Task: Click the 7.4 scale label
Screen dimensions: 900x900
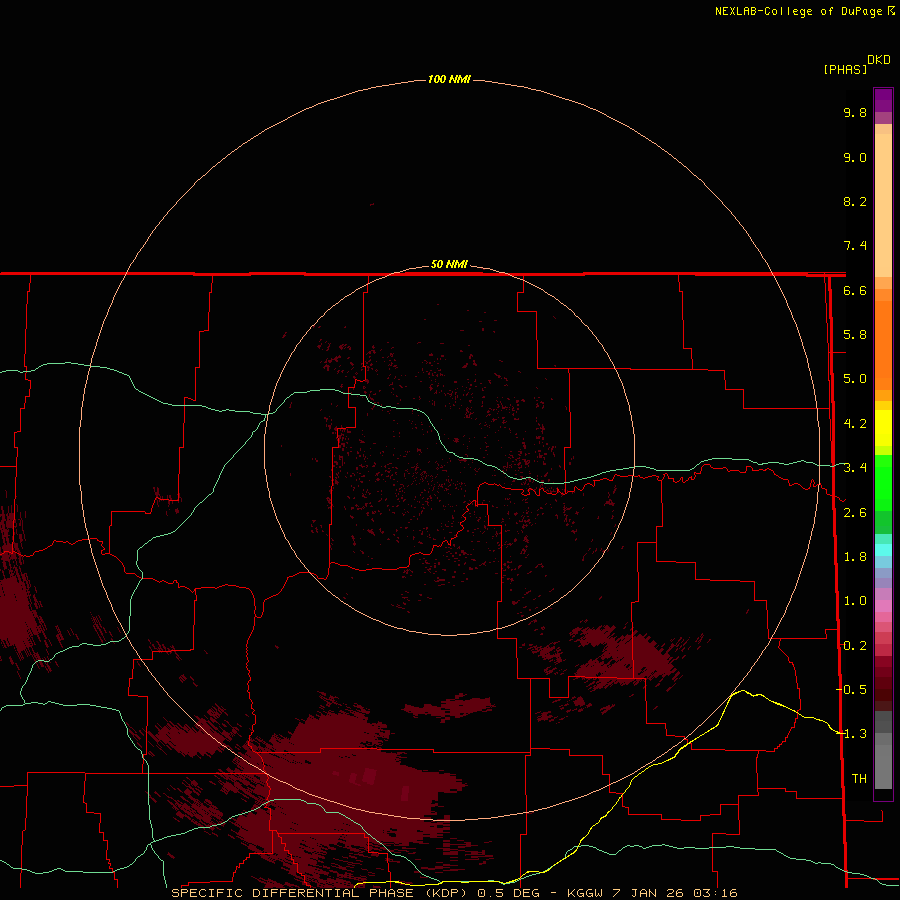Action: [855, 246]
